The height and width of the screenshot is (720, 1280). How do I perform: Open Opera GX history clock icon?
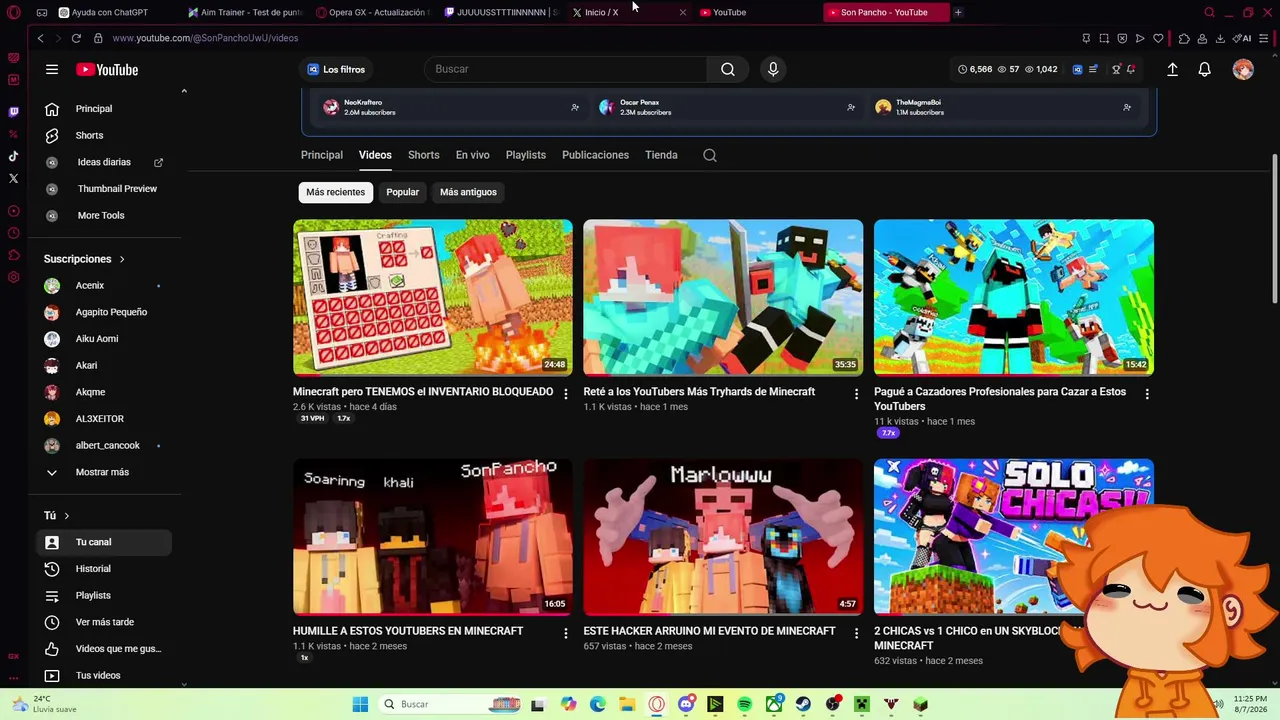click(x=13, y=233)
